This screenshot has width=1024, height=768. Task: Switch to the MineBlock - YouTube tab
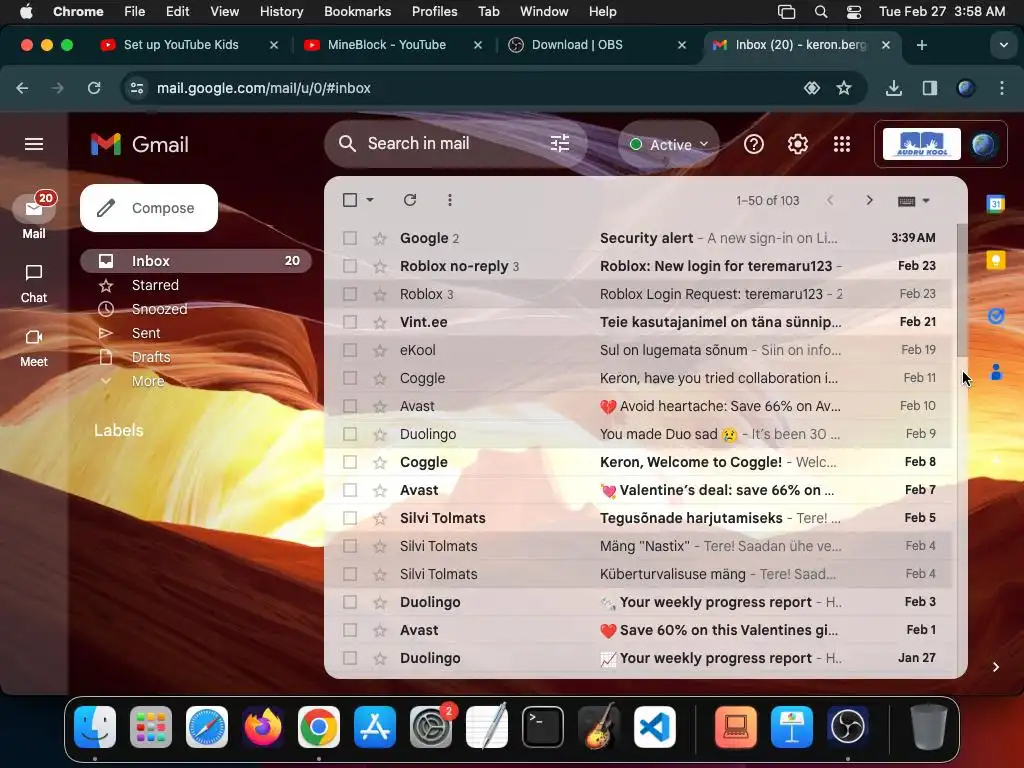click(387, 45)
